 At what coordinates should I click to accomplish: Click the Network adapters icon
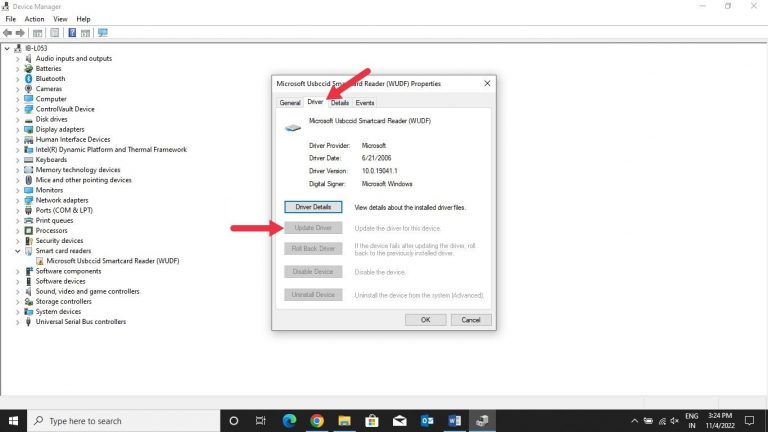coord(28,200)
